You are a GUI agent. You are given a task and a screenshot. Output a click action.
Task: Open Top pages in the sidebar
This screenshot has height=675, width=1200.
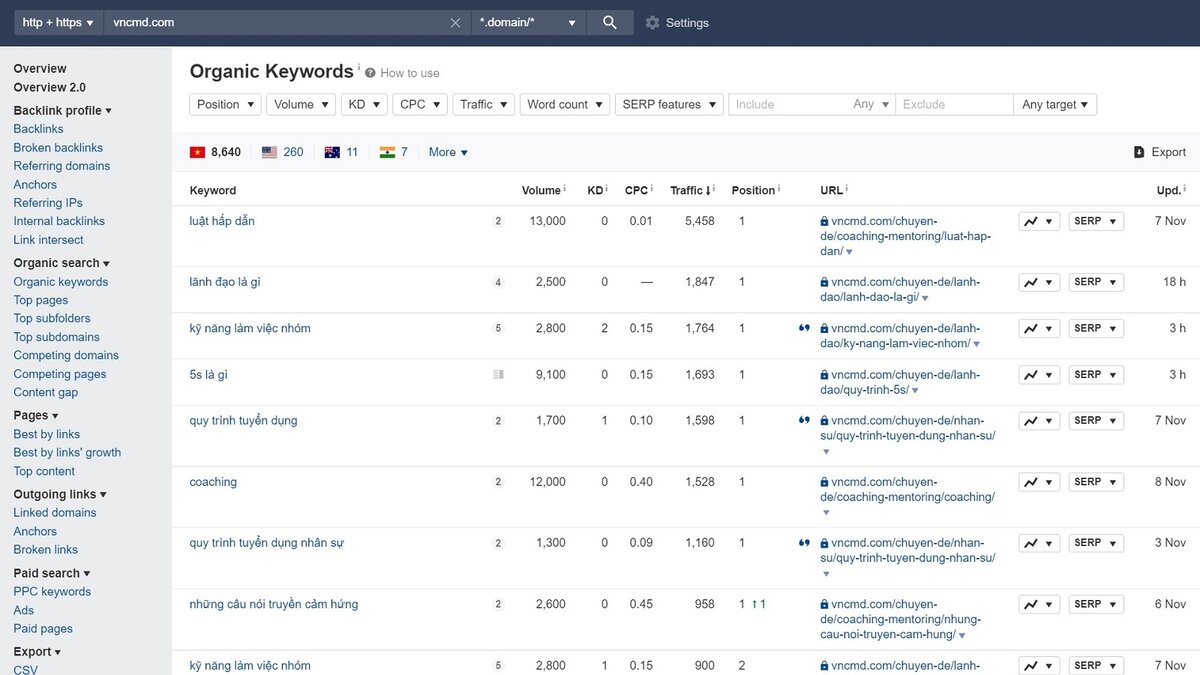[x=41, y=300]
